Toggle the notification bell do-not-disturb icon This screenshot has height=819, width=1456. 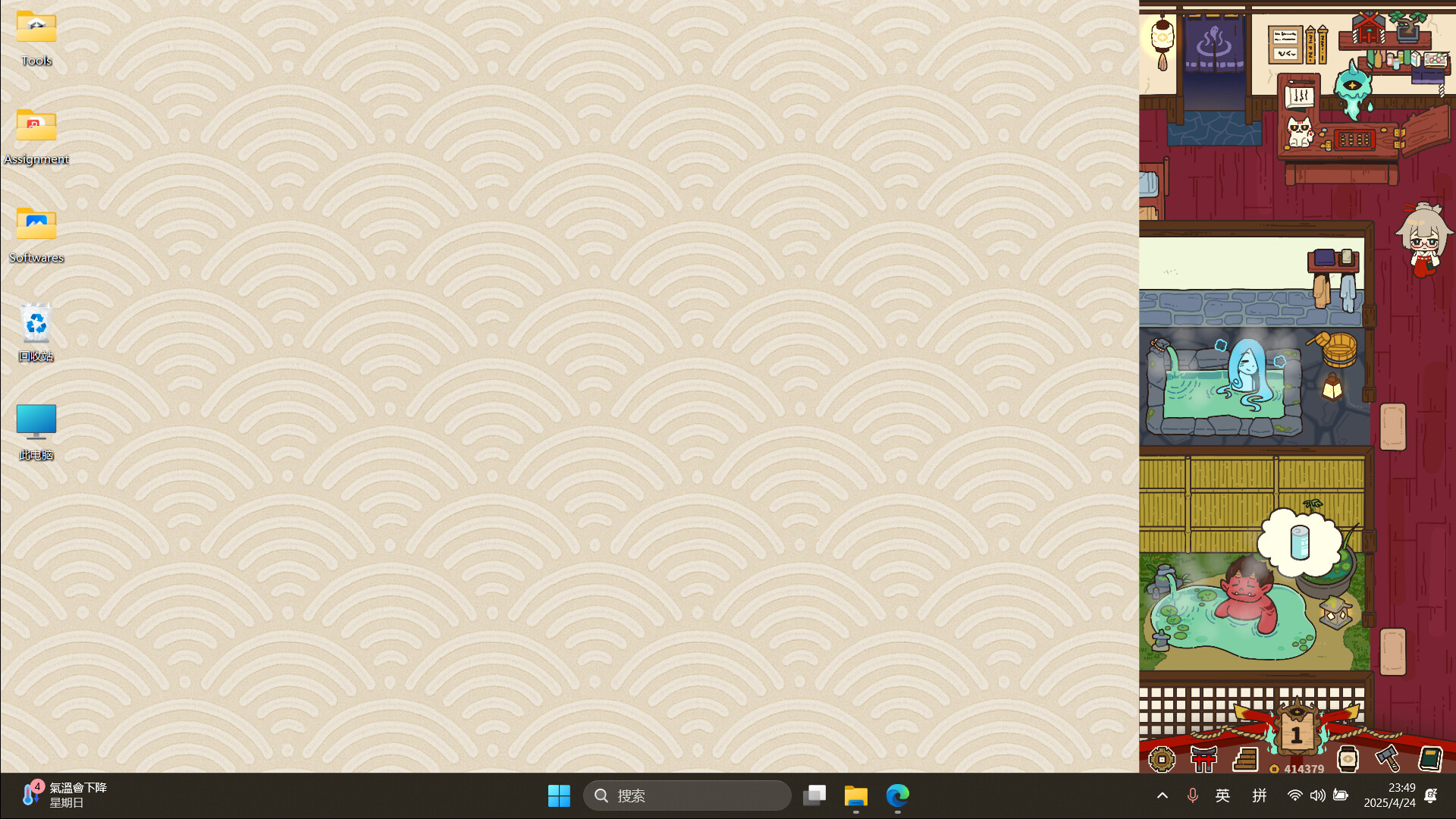[1431, 795]
